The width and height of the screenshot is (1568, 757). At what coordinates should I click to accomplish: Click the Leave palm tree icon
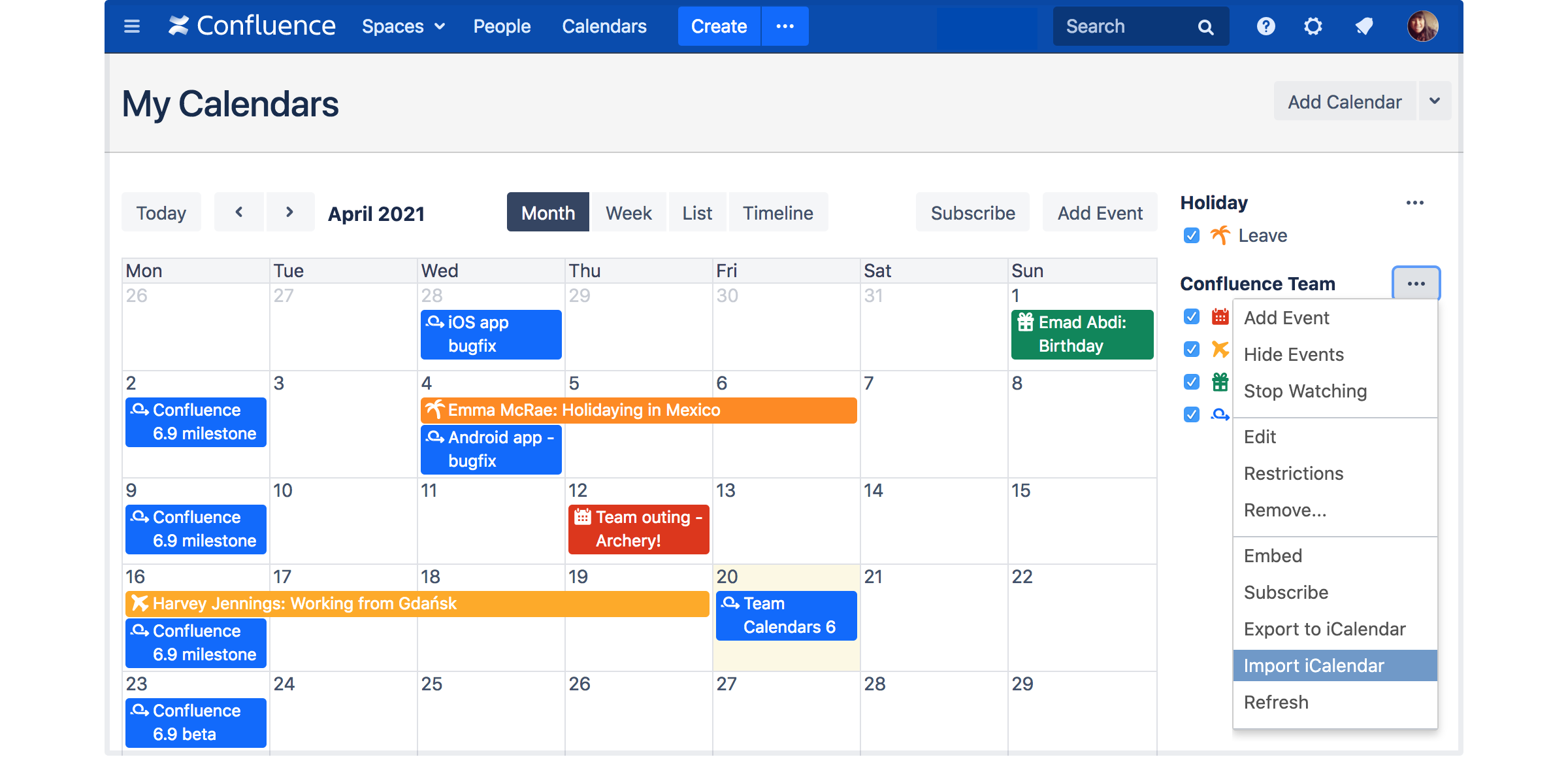click(1220, 235)
